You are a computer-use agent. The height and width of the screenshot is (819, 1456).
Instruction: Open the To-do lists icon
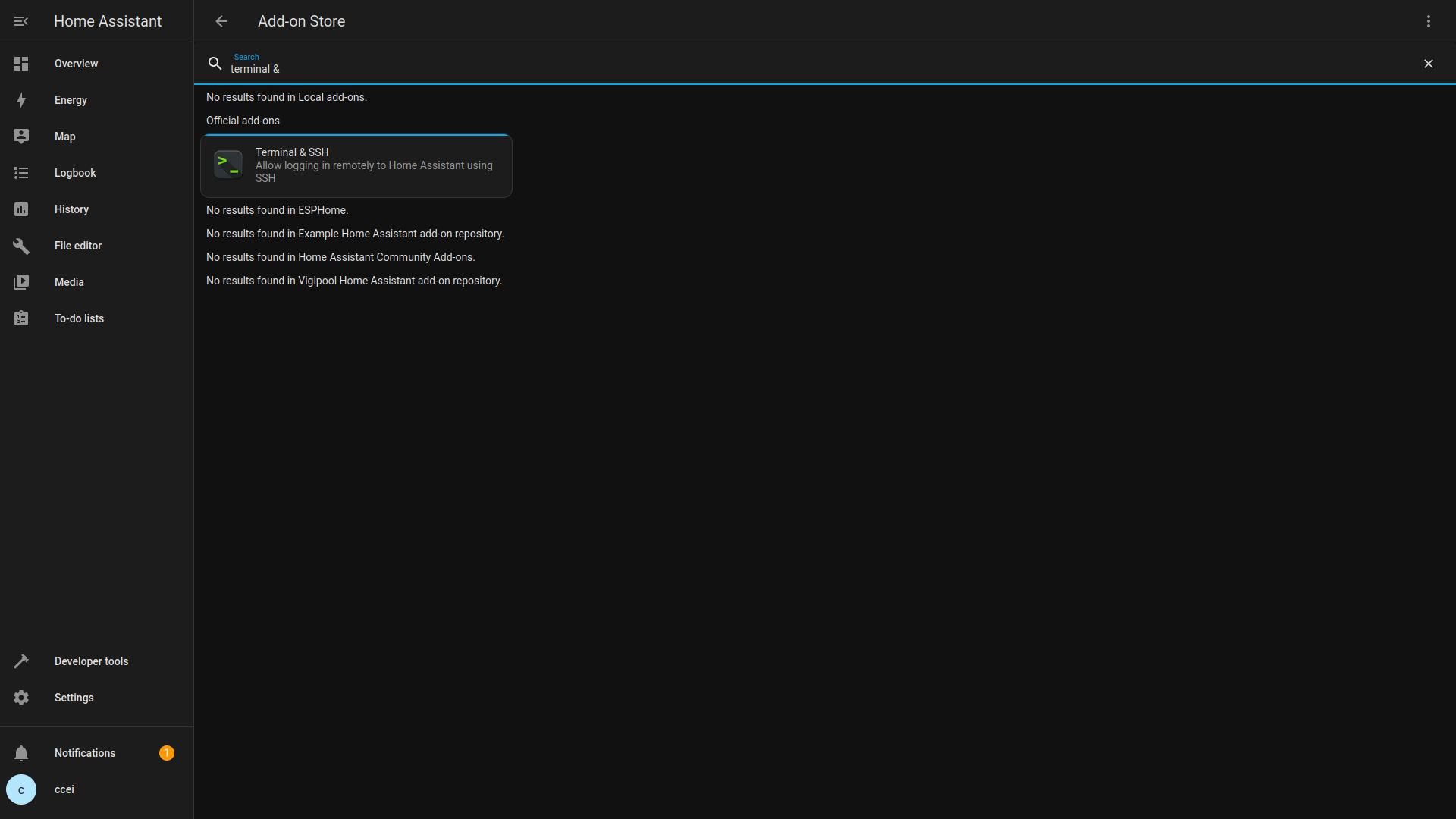21,318
